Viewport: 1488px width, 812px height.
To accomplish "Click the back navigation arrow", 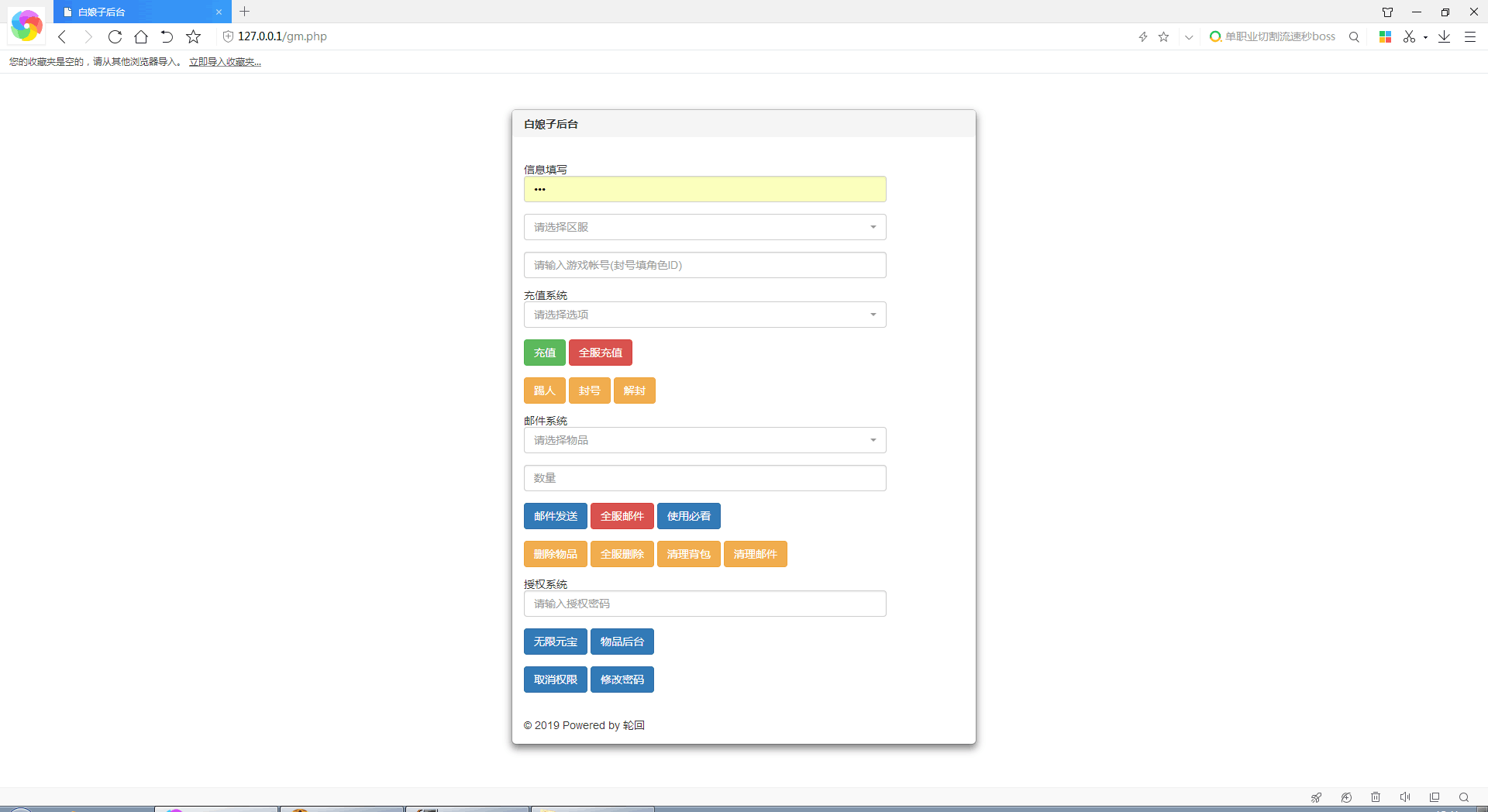I will click(x=62, y=36).
